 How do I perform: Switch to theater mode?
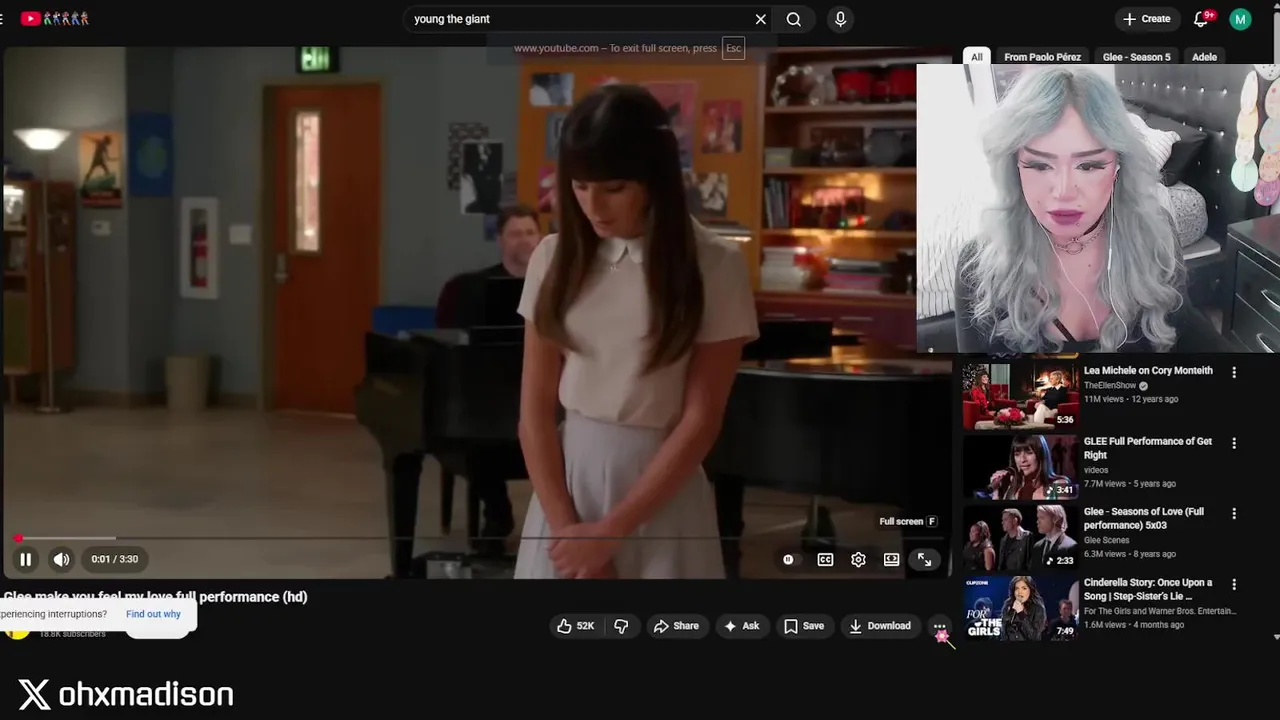[x=891, y=560]
